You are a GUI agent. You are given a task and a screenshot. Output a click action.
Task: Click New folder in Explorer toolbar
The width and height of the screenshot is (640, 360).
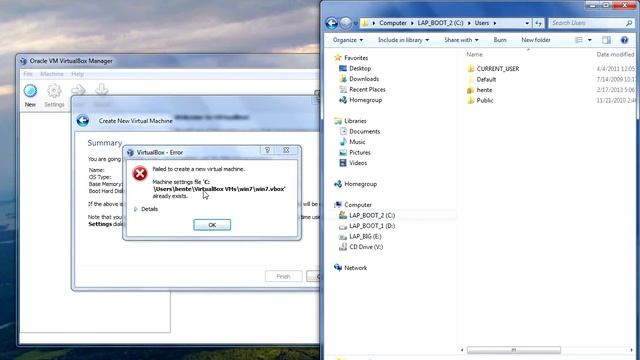point(536,40)
